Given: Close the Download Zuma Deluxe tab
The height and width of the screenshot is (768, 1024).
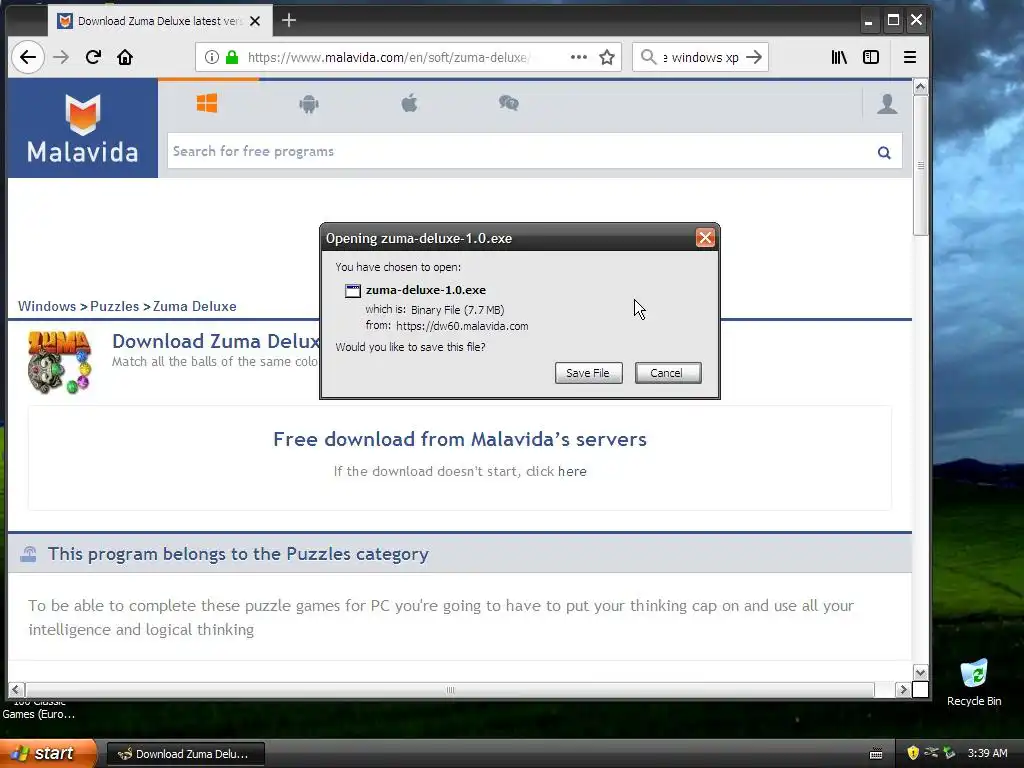Looking at the screenshot, I should [x=255, y=21].
